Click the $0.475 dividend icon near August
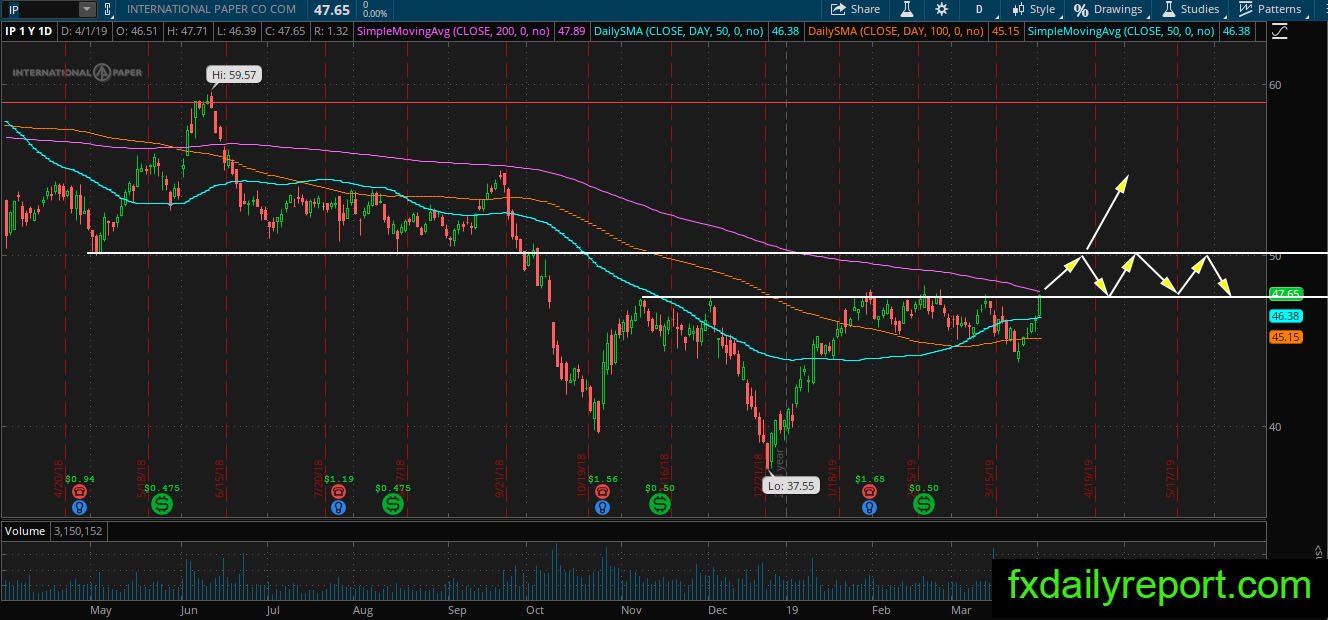The width and height of the screenshot is (1328, 620). [393, 505]
